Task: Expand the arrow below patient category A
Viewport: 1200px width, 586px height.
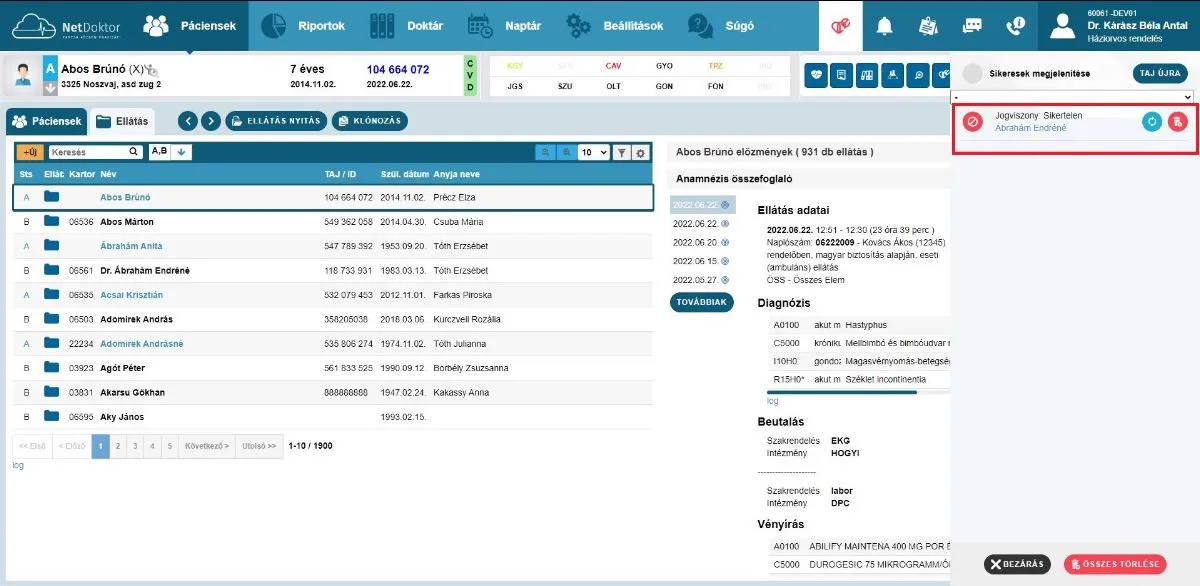Action: (50, 87)
